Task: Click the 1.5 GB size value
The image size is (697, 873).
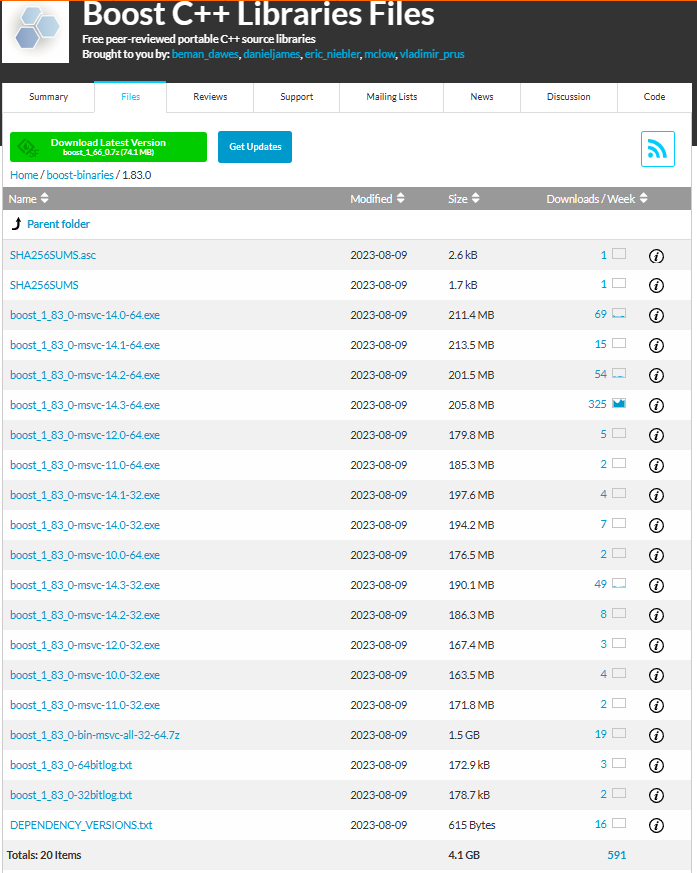Action: pyautogui.click(x=464, y=735)
